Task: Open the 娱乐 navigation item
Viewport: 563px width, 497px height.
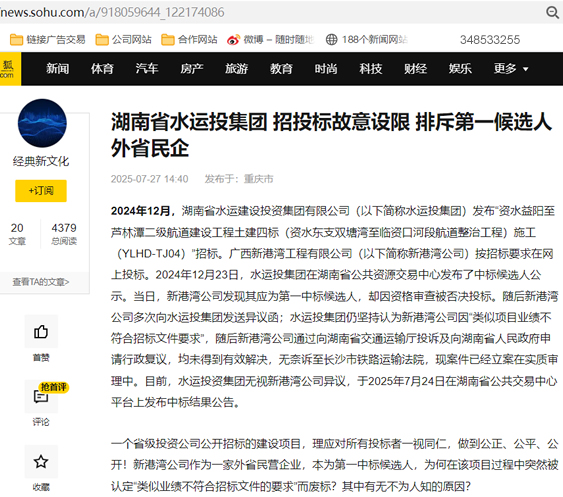Action: 460,69
